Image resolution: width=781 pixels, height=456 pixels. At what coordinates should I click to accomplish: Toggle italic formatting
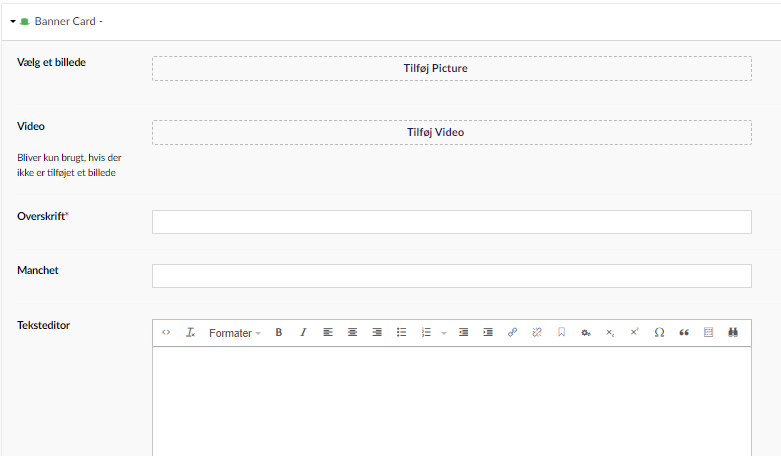click(303, 333)
